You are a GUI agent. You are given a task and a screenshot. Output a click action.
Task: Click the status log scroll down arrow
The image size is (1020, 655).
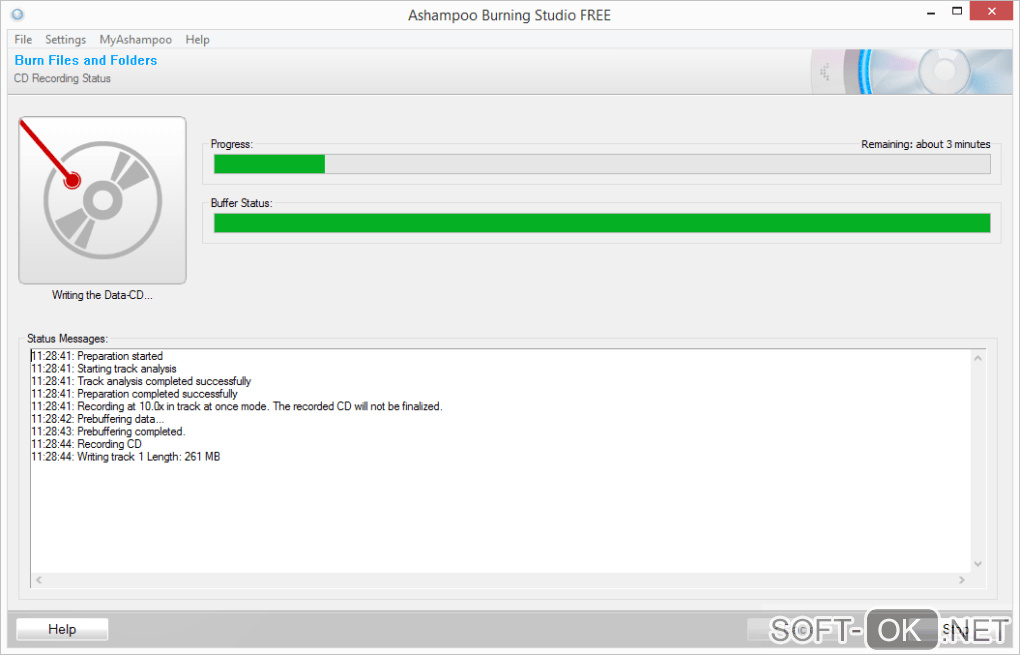coord(977,563)
